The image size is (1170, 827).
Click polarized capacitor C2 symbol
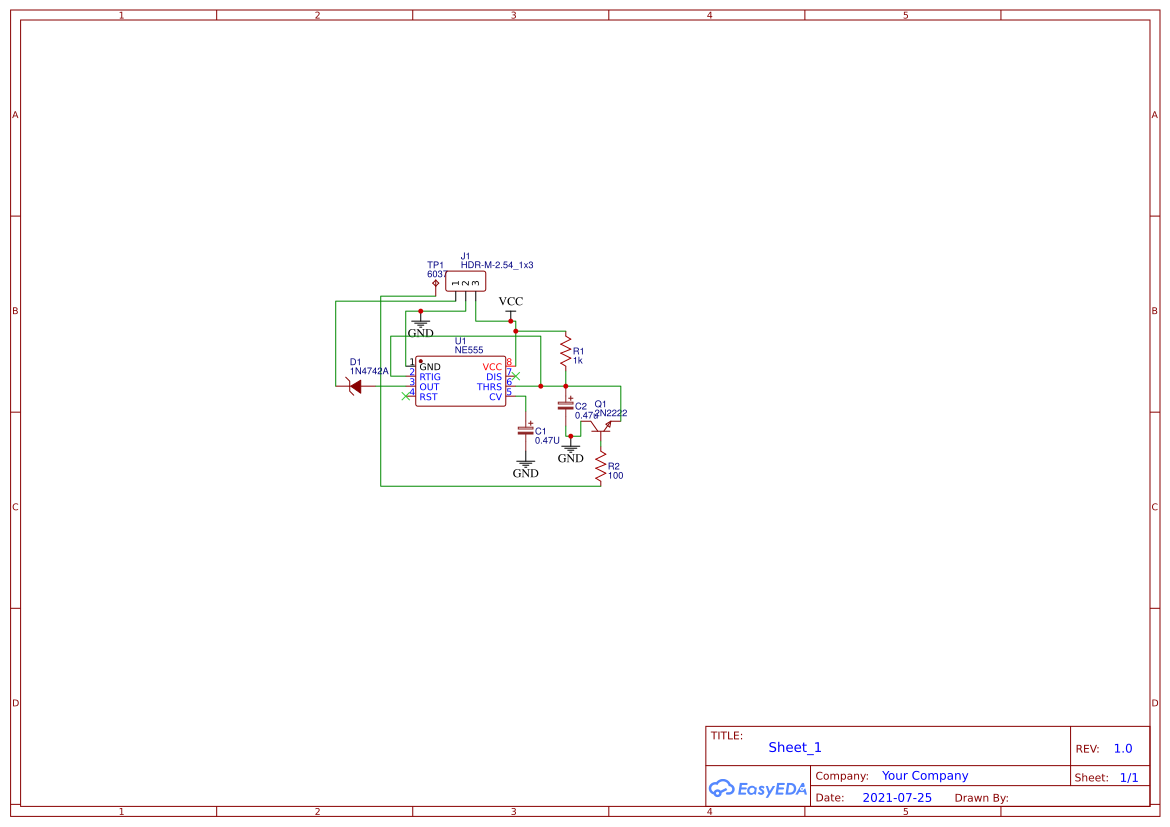click(x=565, y=404)
